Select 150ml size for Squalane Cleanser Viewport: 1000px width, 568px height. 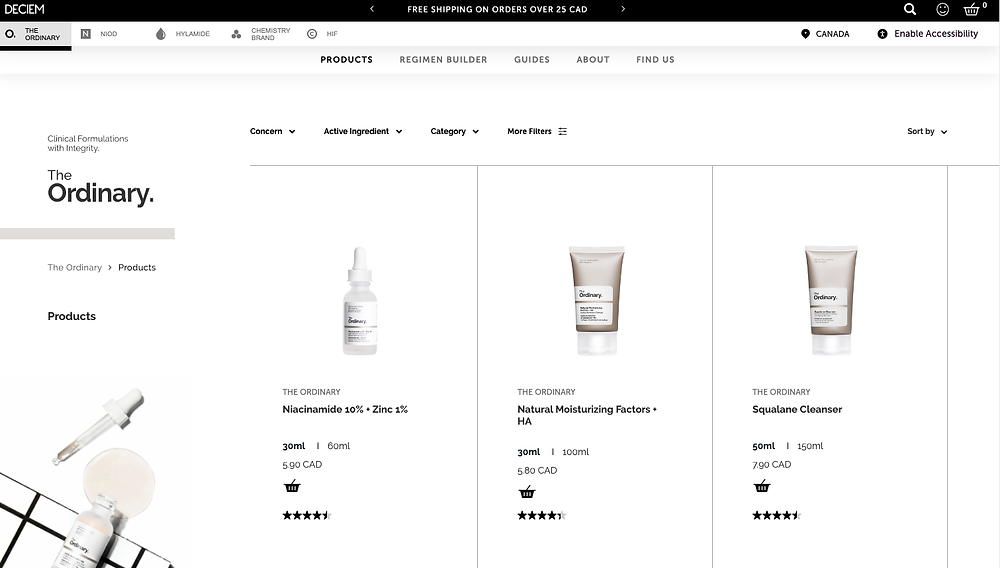pos(810,446)
